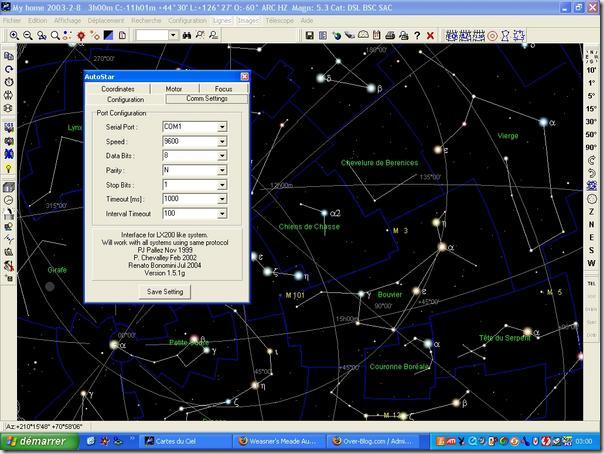This screenshot has height=454, width=604.
Task: Set field of view to 10 degrees
Action: pos(591,70)
